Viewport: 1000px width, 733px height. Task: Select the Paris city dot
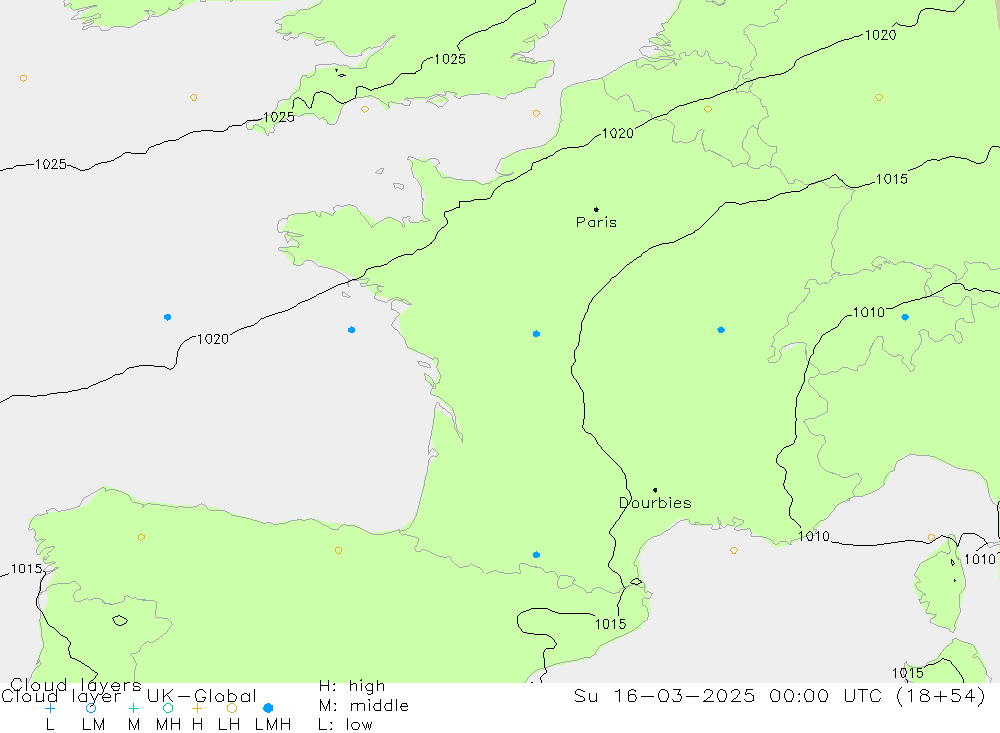point(596,209)
